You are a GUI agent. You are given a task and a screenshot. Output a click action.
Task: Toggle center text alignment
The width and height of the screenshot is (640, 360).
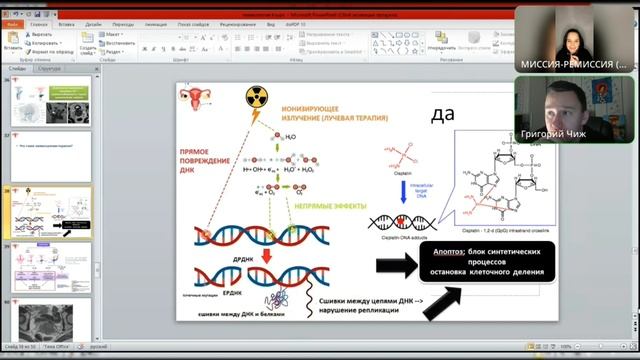click(x=247, y=49)
